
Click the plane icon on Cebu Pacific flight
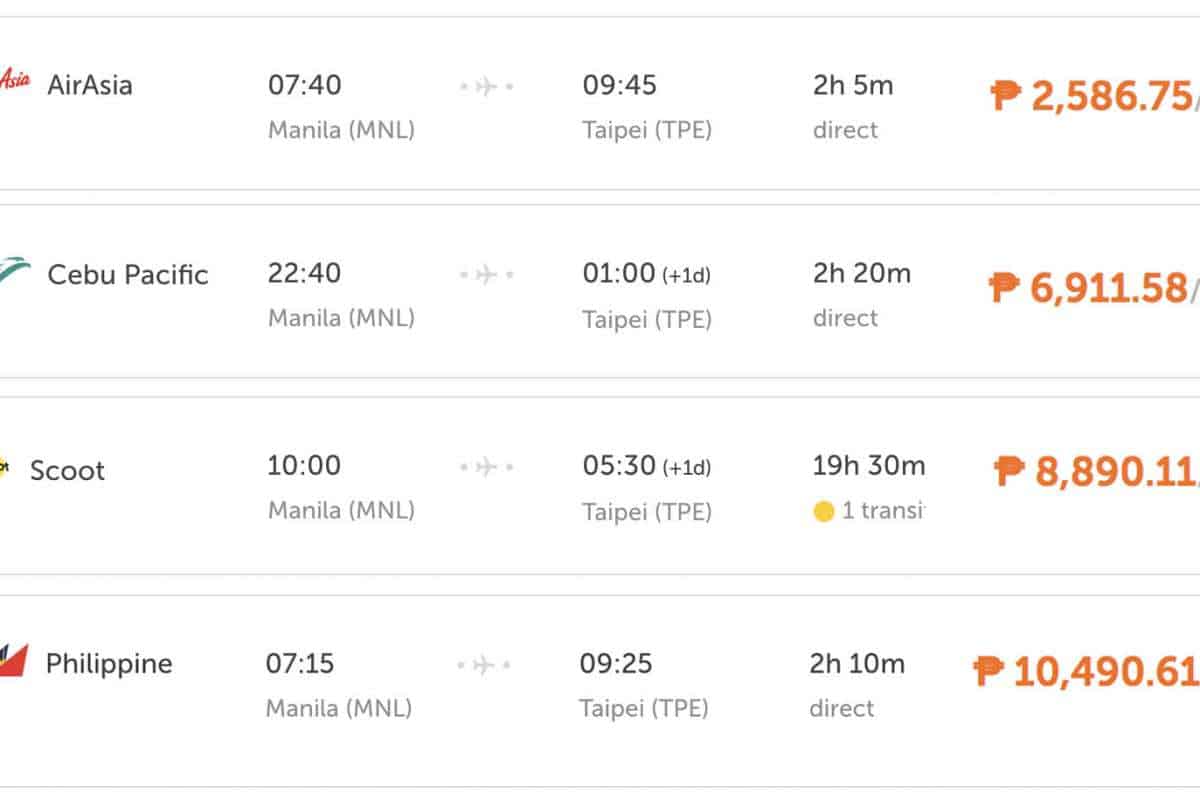487,274
